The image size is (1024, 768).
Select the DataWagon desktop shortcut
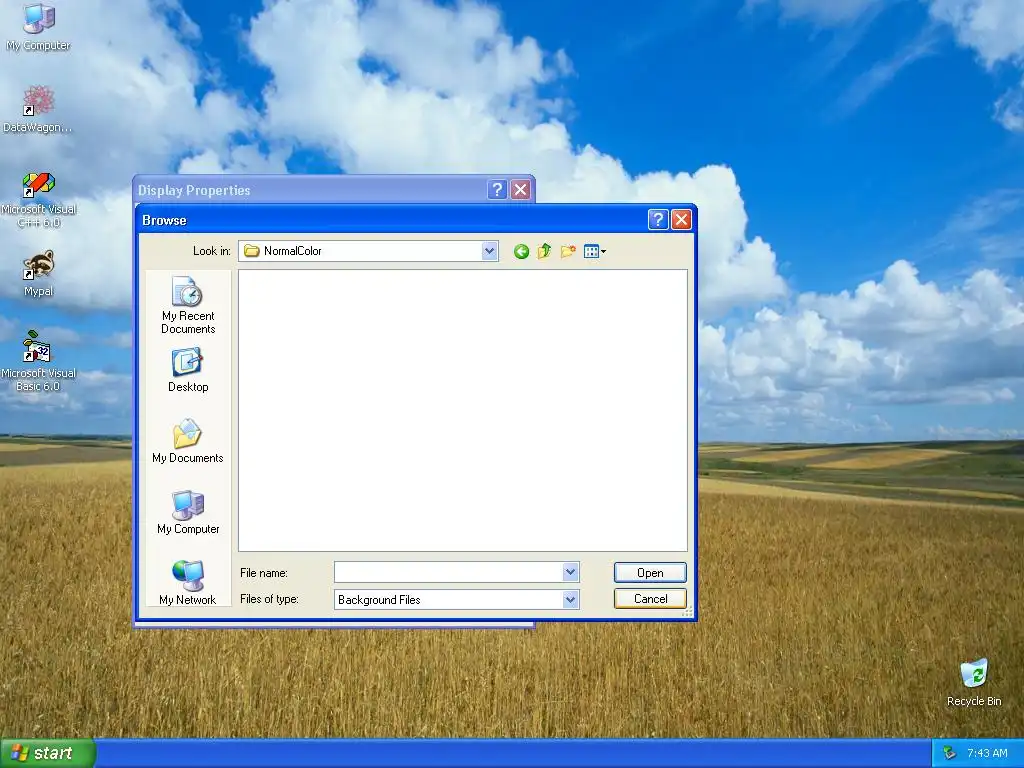38,108
